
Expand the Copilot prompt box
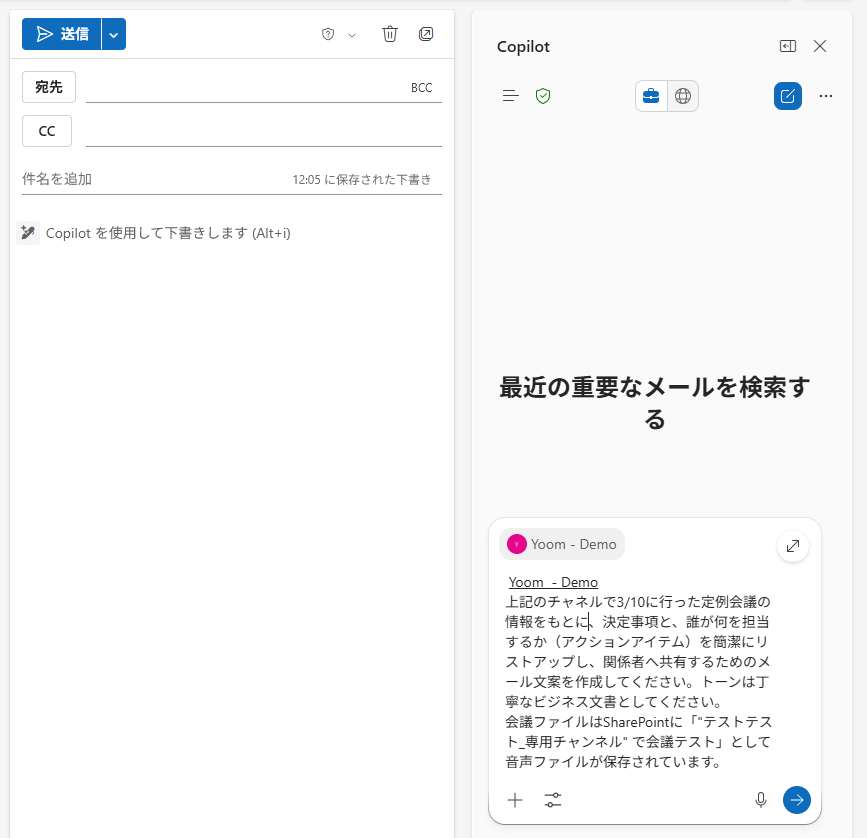point(793,546)
